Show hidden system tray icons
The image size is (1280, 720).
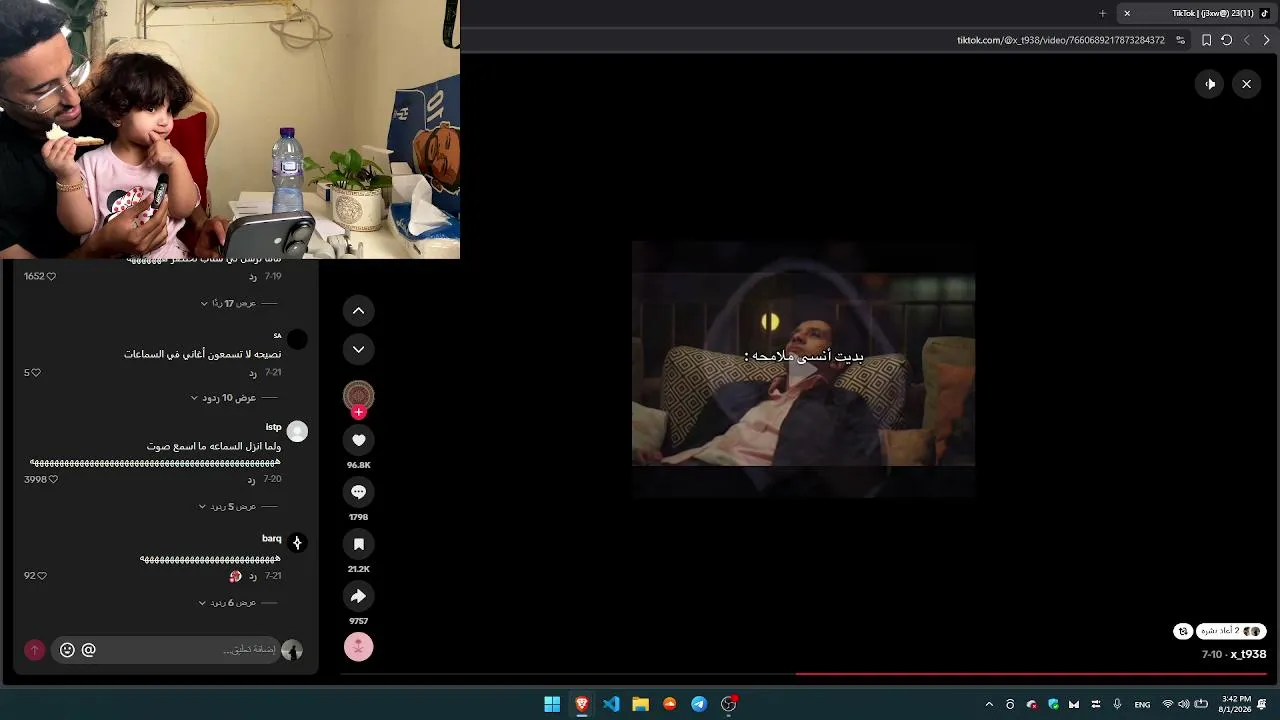[x=989, y=704]
